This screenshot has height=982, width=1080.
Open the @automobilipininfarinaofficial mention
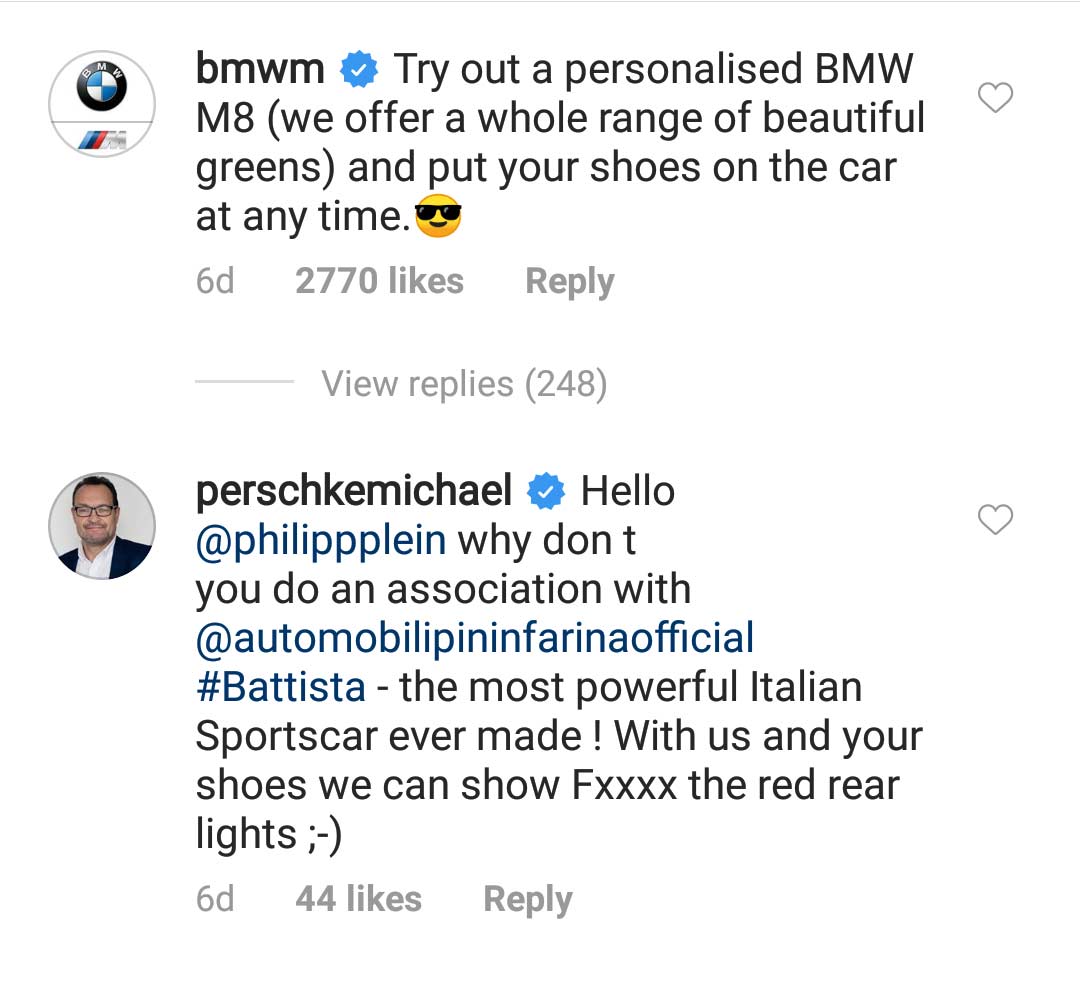(x=475, y=638)
